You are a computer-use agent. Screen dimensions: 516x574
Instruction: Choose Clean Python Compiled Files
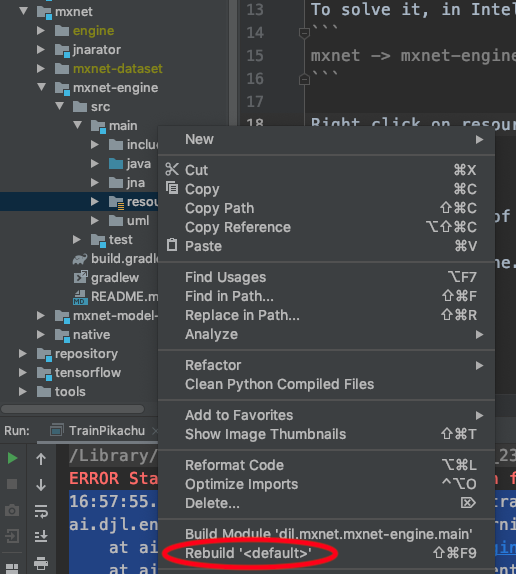pyautogui.click(x=326, y=384)
